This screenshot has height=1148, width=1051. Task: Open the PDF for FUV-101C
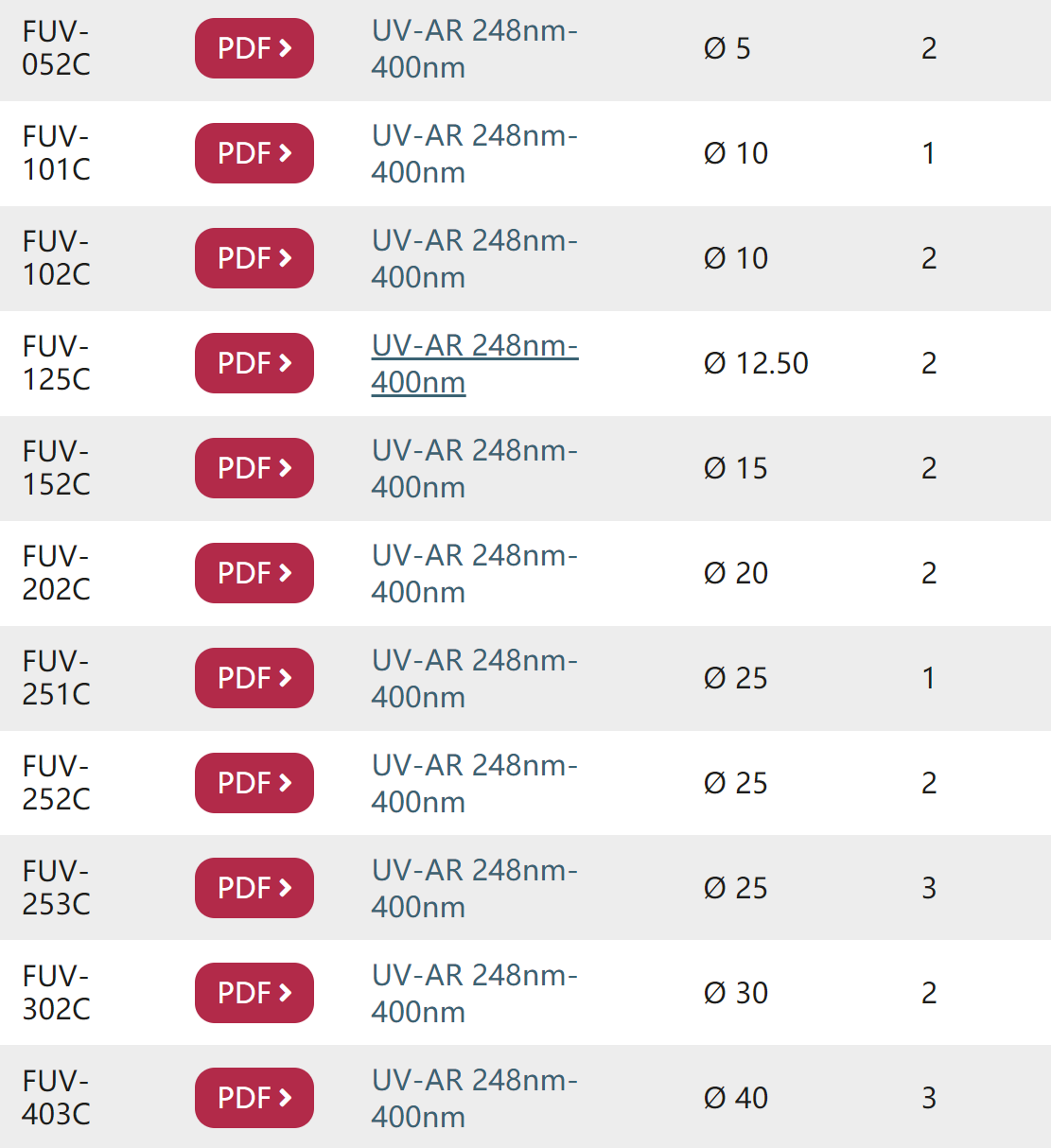[x=254, y=153]
